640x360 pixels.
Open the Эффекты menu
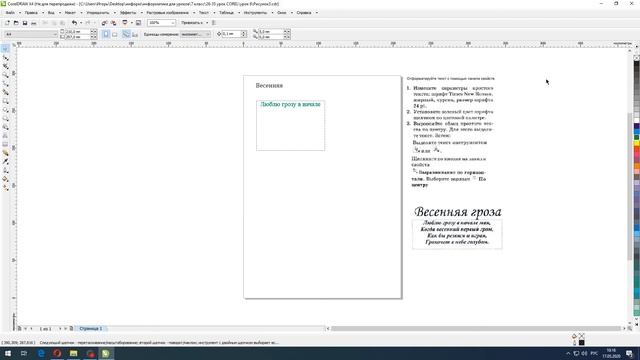pyautogui.click(x=128, y=13)
